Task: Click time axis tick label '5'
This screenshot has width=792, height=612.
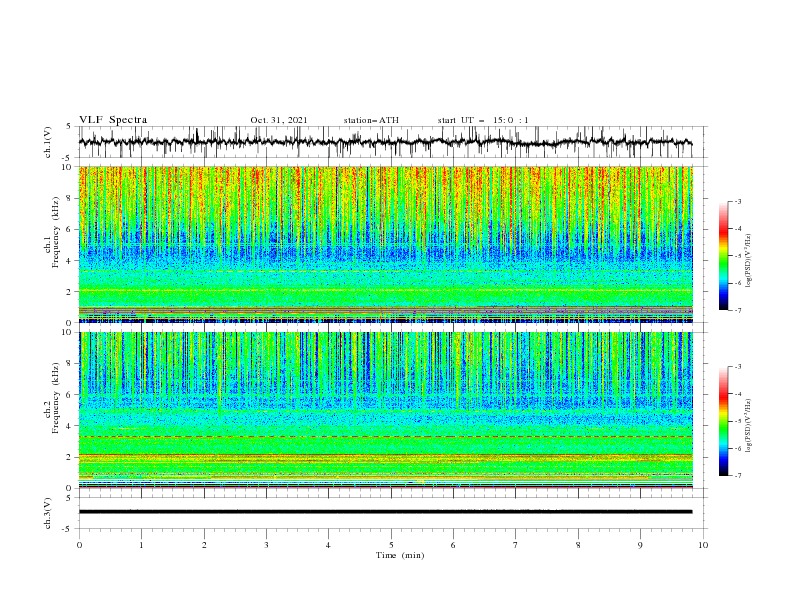Action: 391,545
